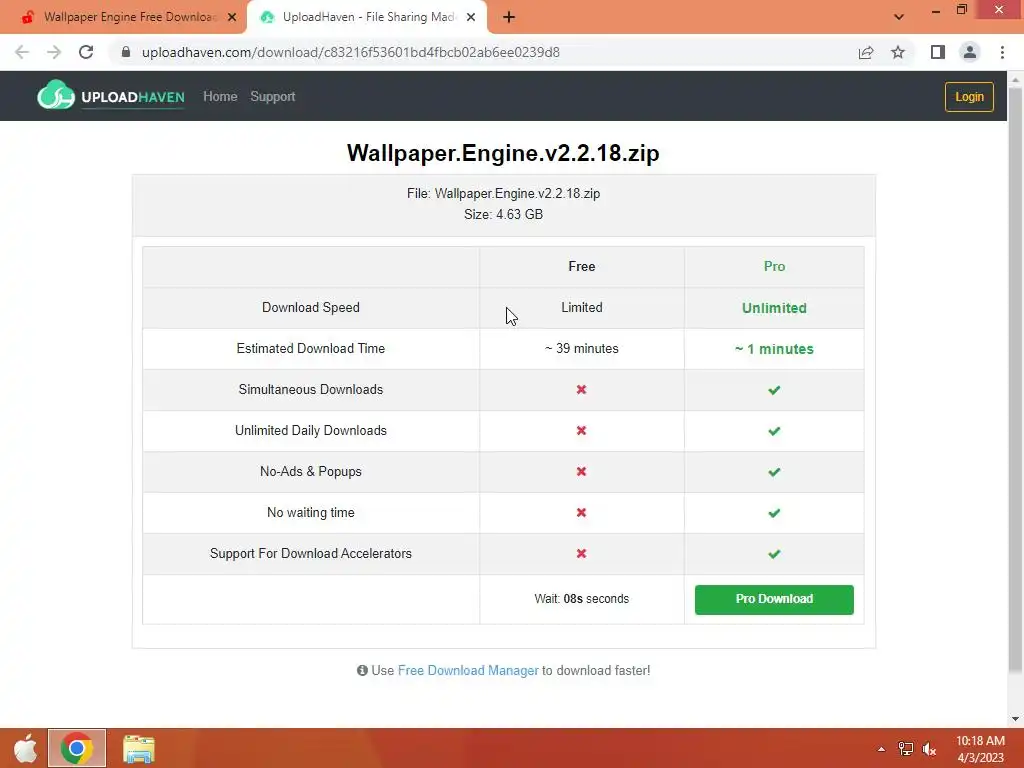Show hidden system tray icons
This screenshot has width=1024, height=768.
click(x=881, y=749)
